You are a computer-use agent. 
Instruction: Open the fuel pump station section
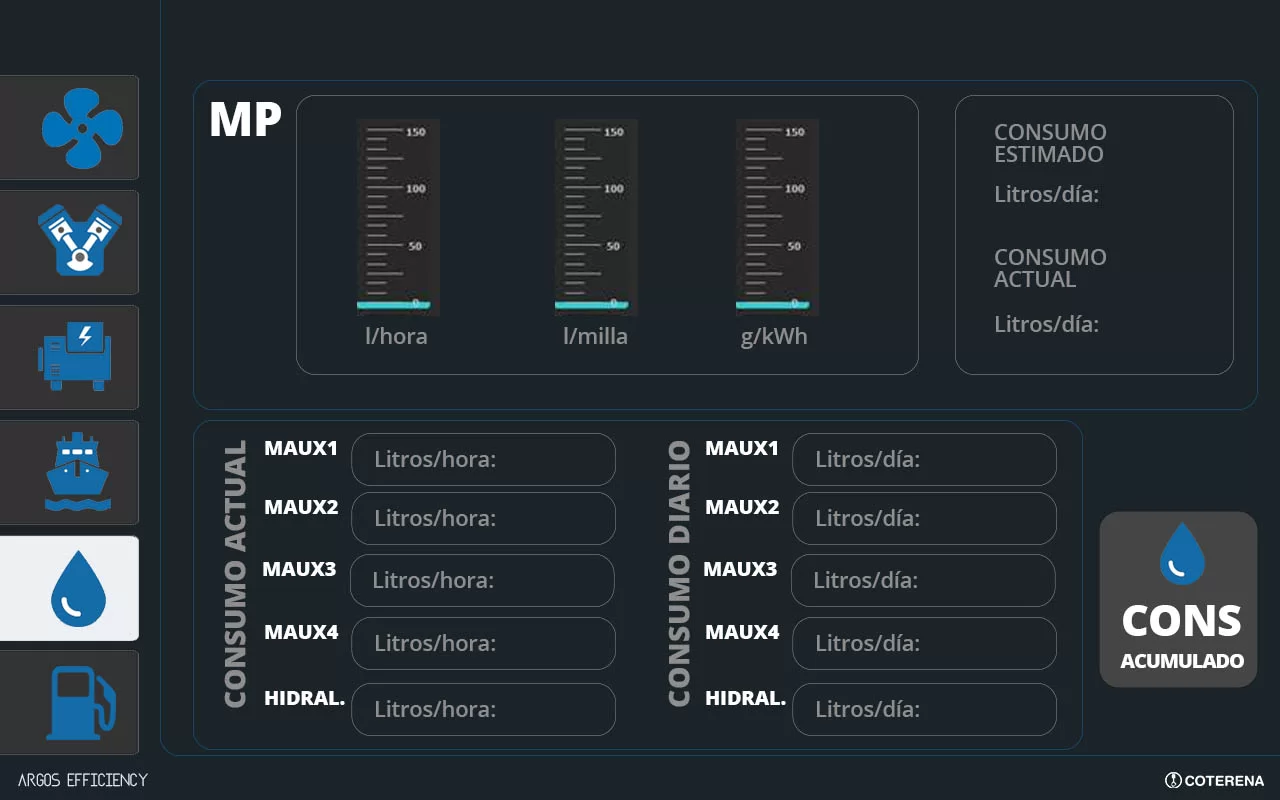[x=80, y=702]
